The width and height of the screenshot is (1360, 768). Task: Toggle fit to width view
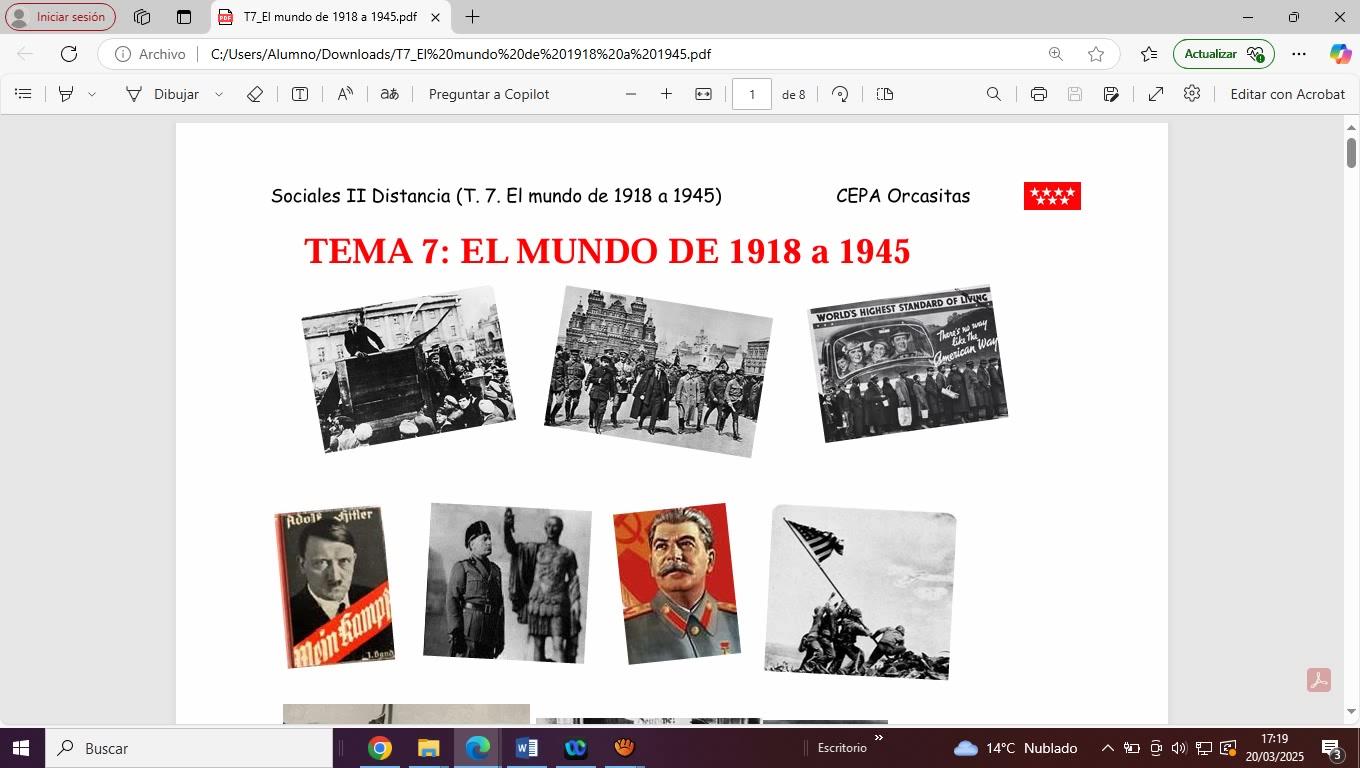coord(703,94)
